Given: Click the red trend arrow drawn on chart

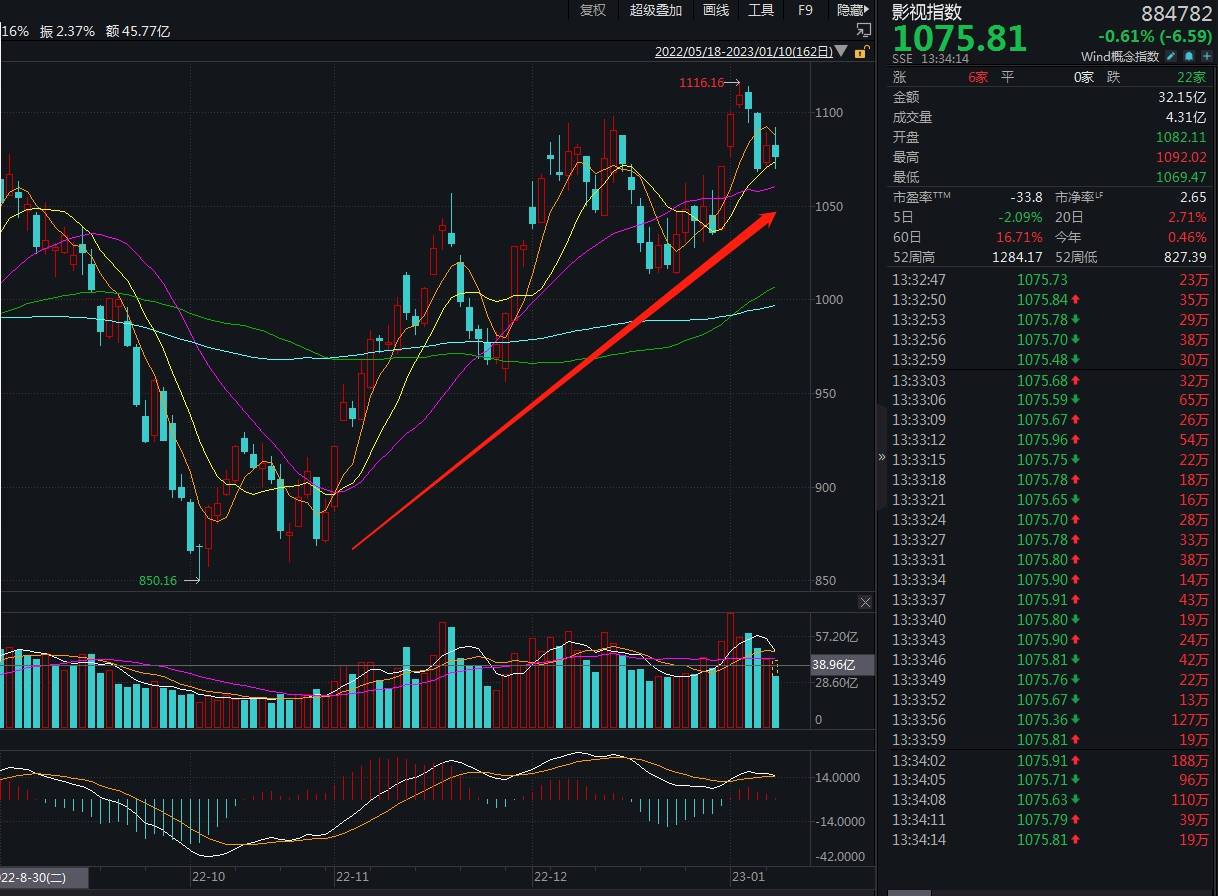Looking at the screenshot, I should (565, 380).
